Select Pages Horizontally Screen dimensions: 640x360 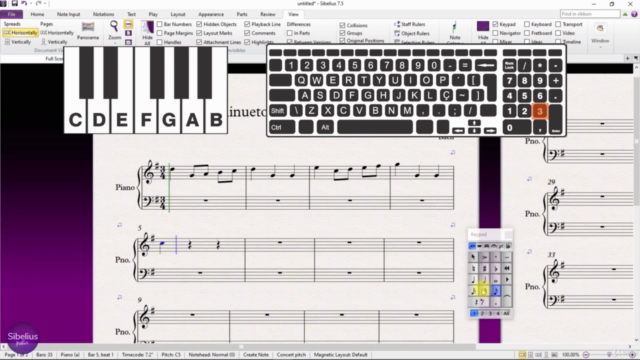pos(57,33)
